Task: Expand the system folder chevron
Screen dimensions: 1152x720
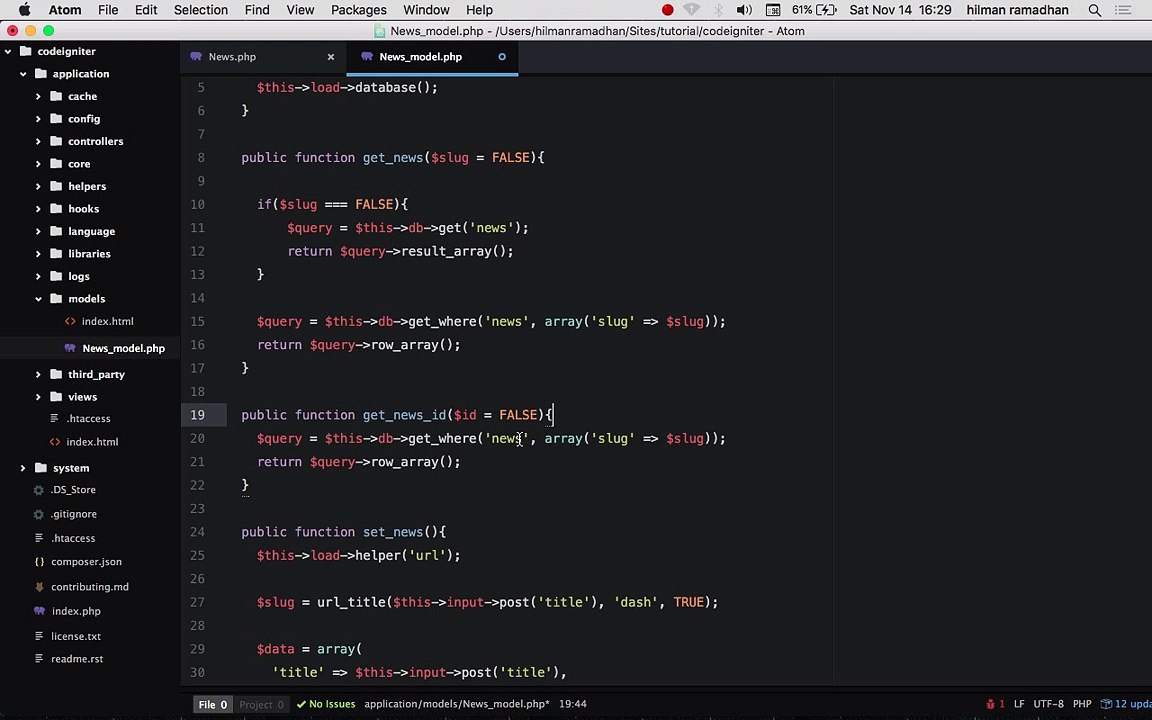Action: coord(24,468)
